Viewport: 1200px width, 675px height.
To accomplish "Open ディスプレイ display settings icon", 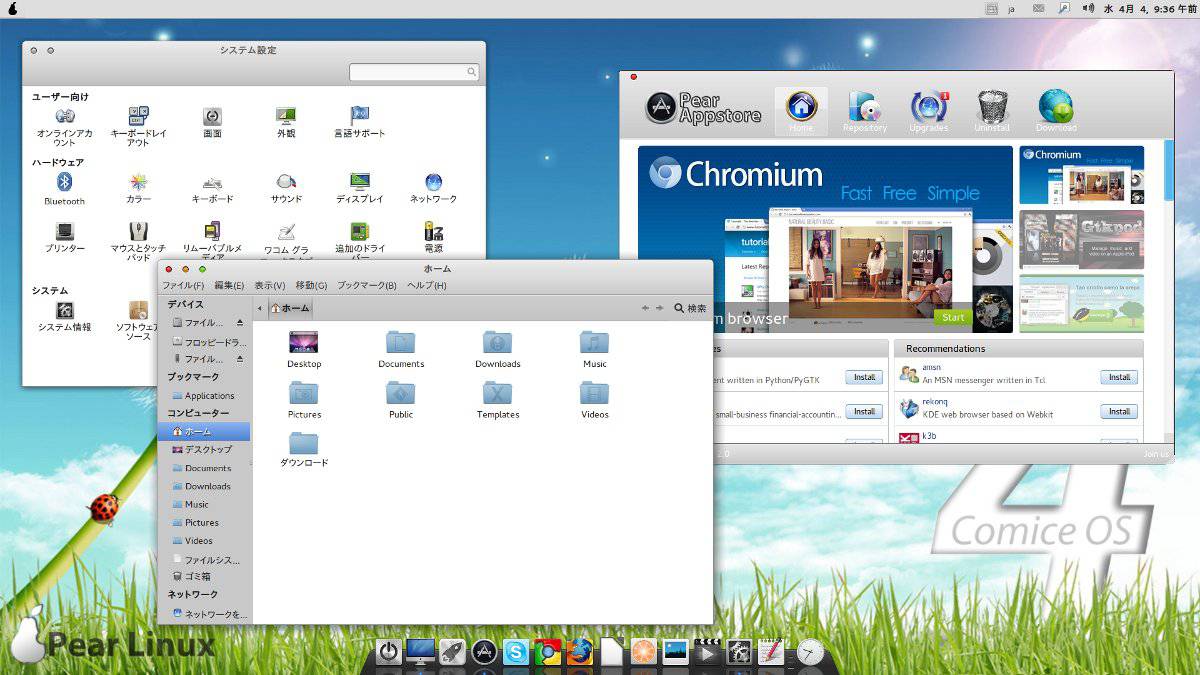I will [x=360, y=187].
